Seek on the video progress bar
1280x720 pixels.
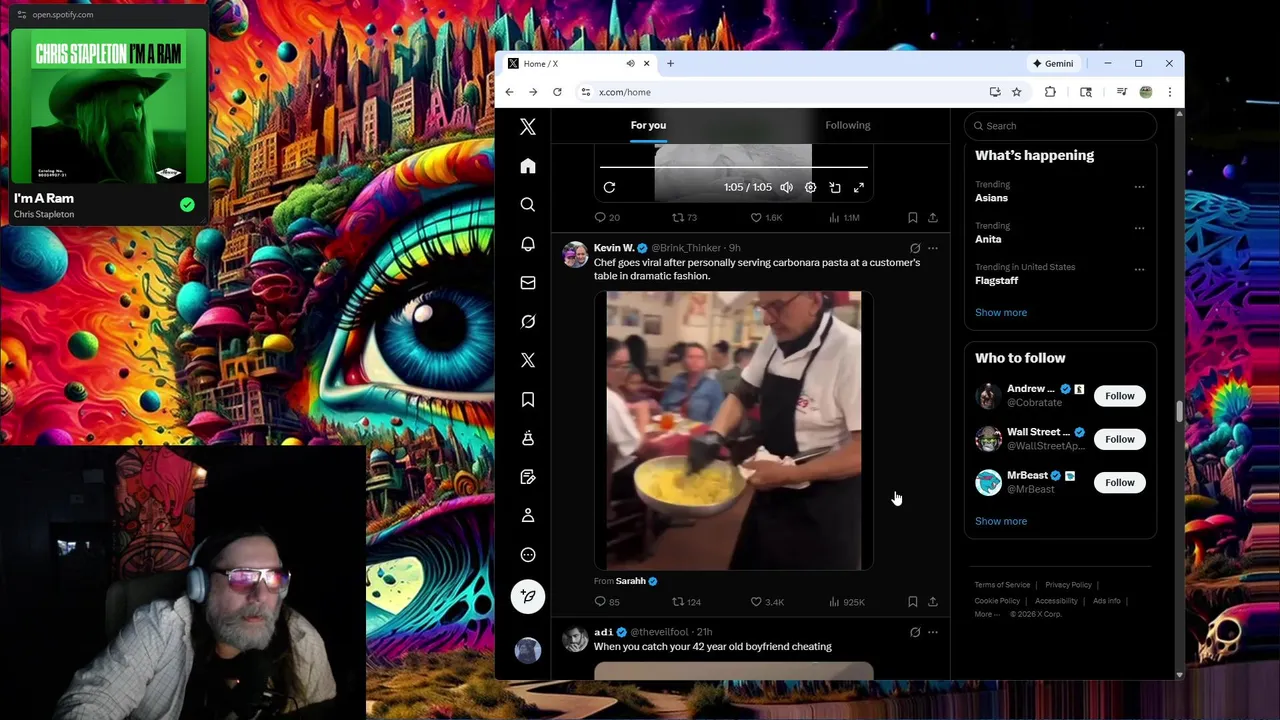(x=733, y=167)
